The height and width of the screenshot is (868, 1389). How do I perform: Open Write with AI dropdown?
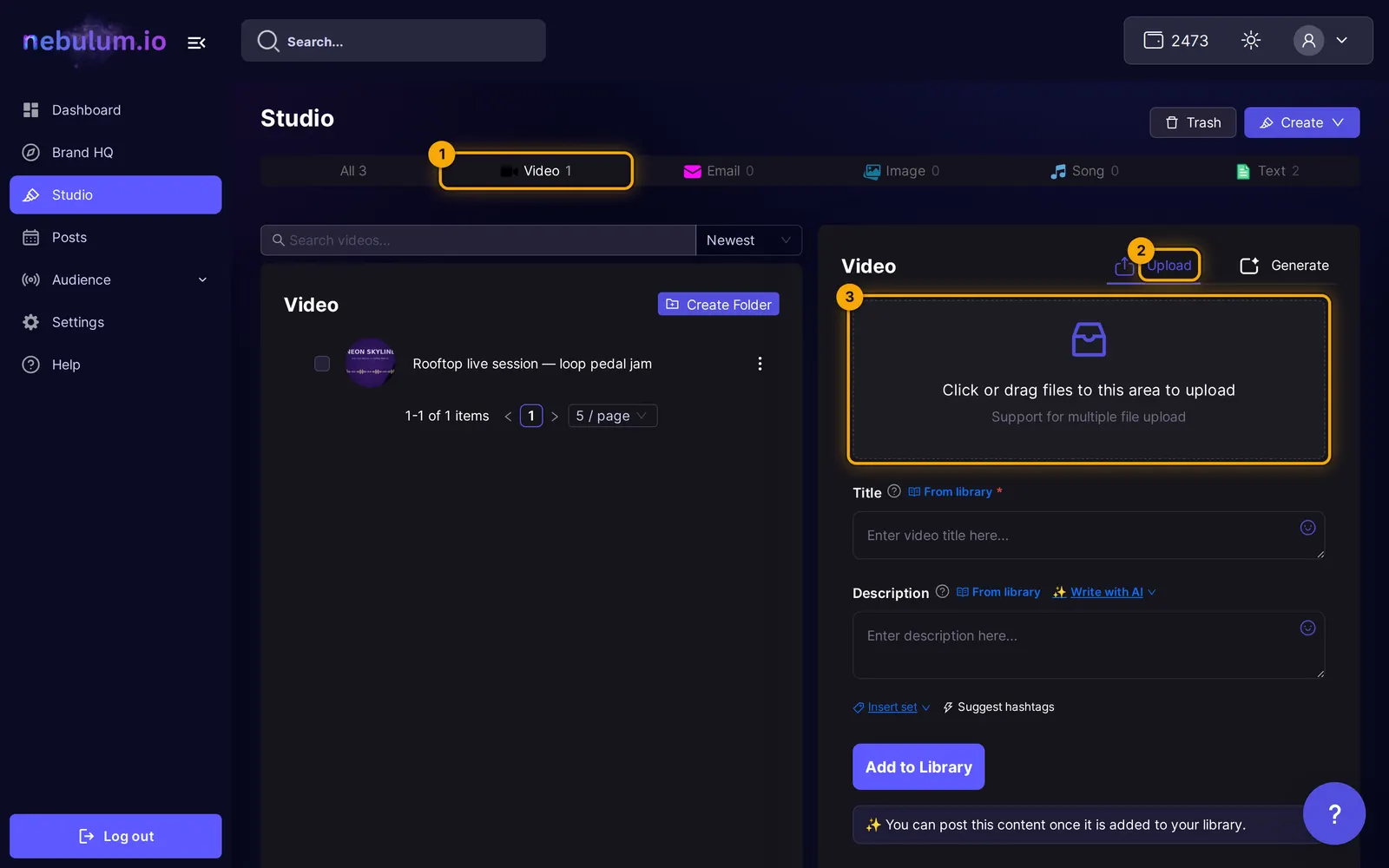coord(1104,592)
